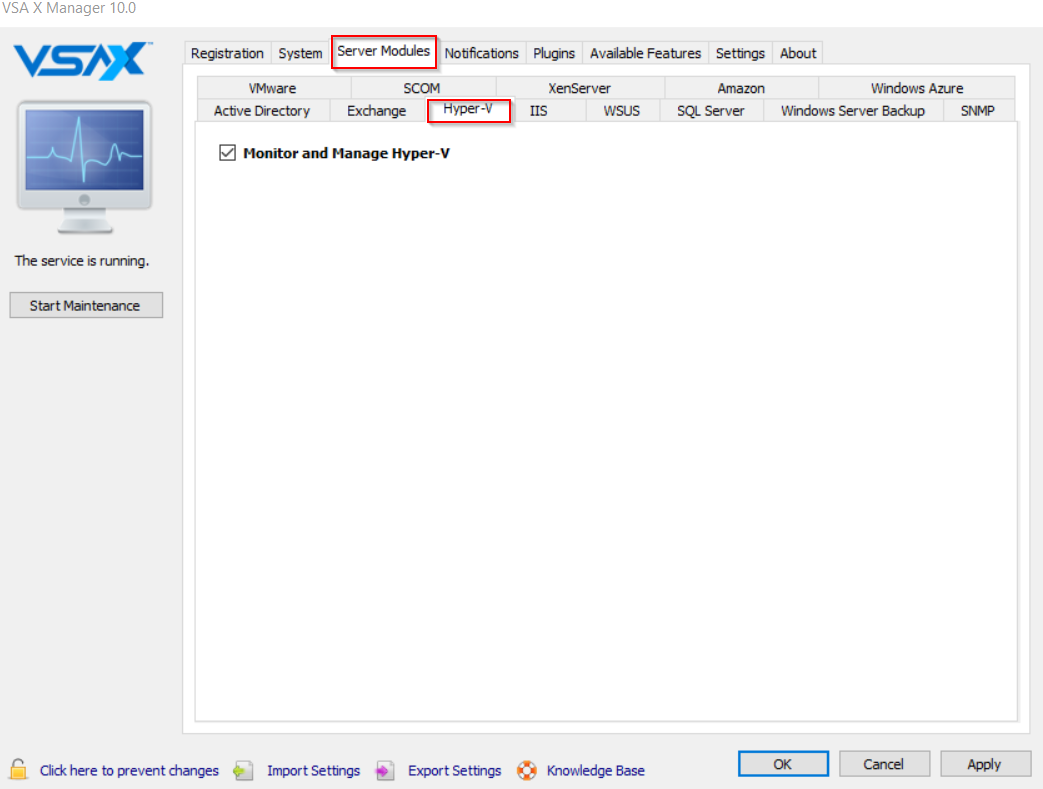Select the Hyper-V tab
1043x789 pixels.
(x=468, y=109)
